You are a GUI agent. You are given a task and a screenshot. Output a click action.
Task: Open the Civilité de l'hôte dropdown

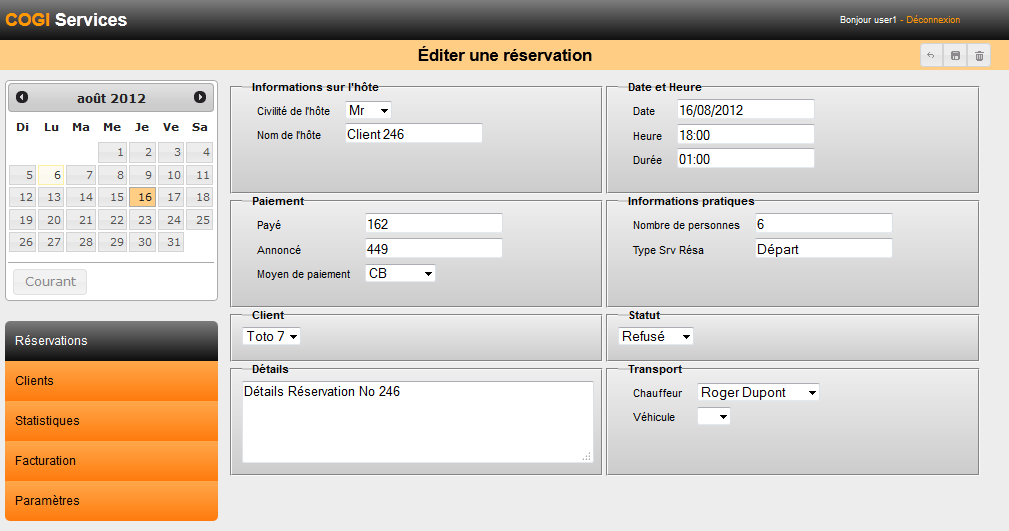coord(368,110)
